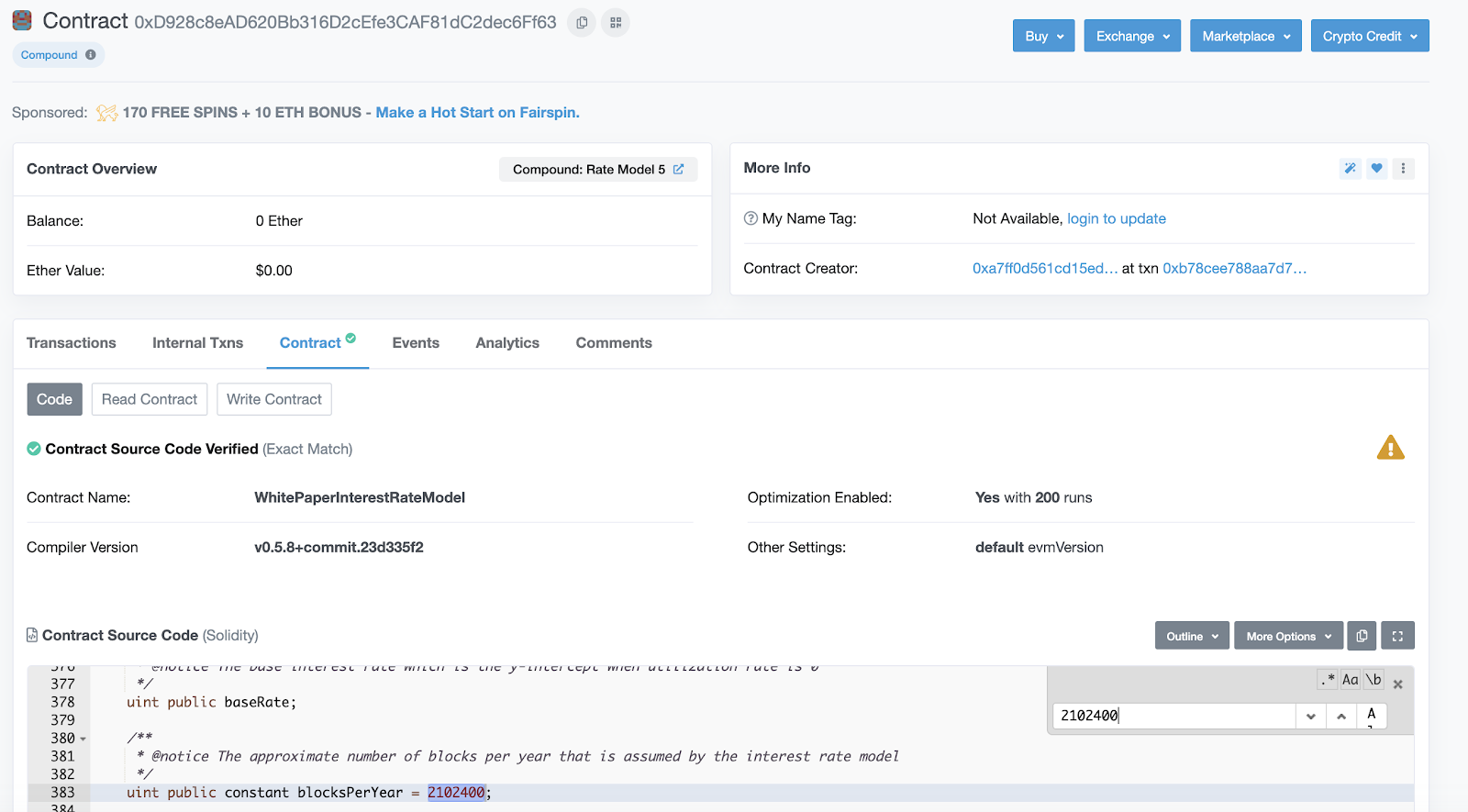
Task: Expand the Marketplace dropdown
Action: [x=1246, y=36]
